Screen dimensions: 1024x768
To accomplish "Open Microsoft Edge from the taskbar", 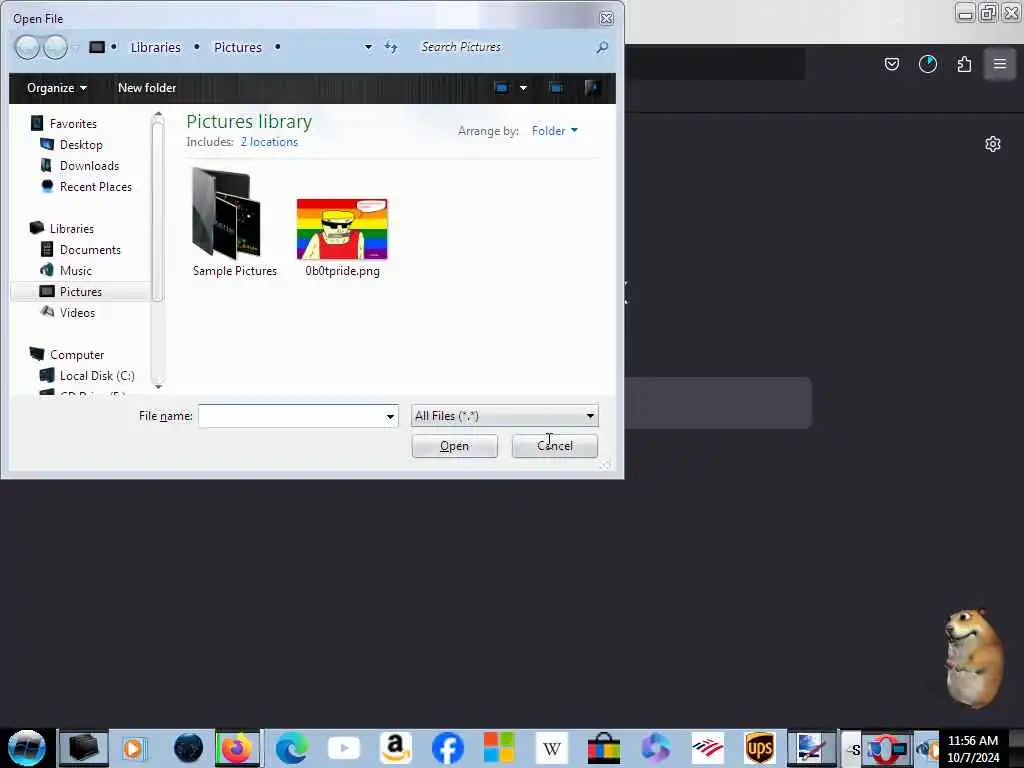I will [291, 748].
